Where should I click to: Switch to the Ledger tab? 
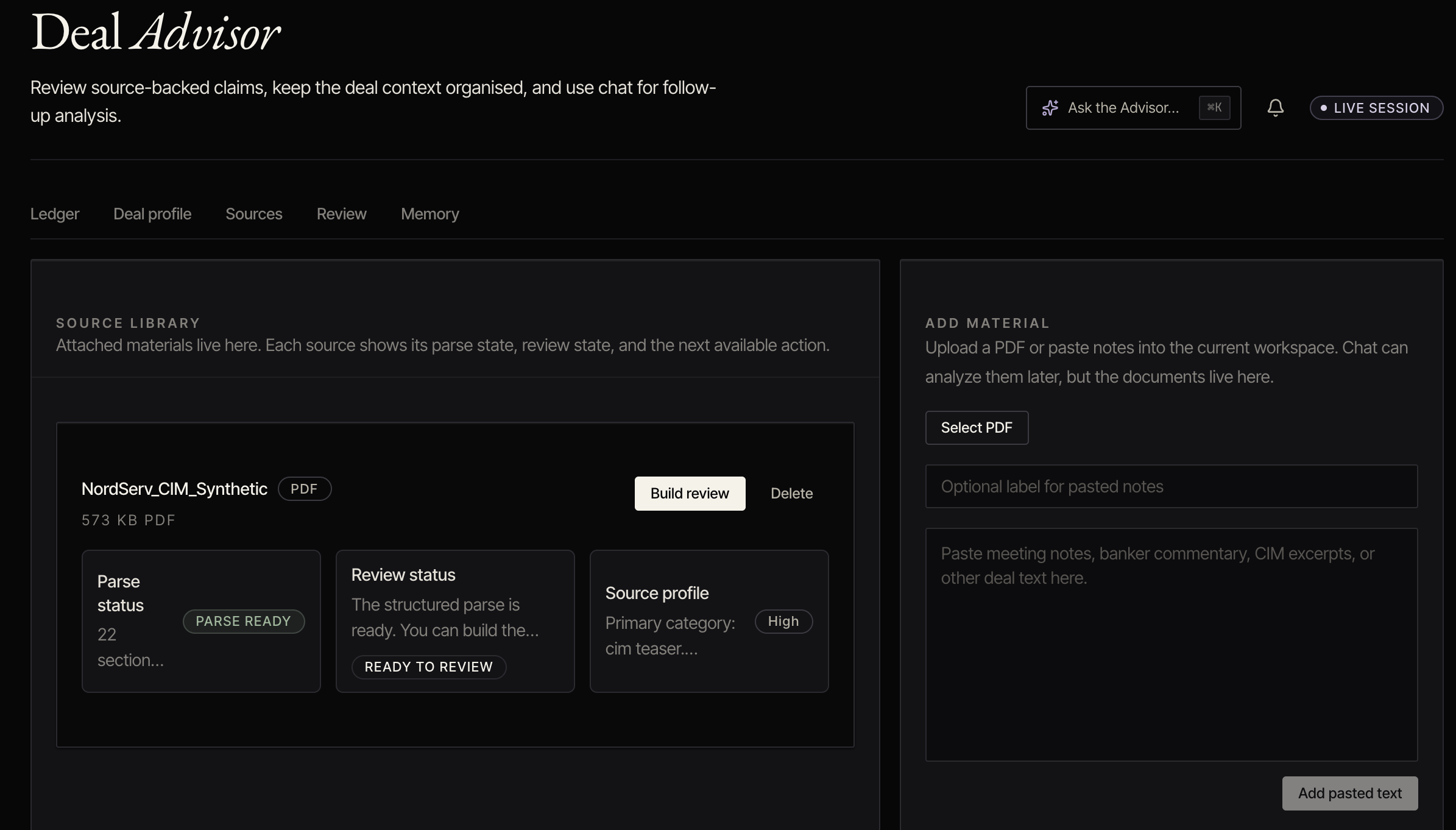(x=54, y=214)
